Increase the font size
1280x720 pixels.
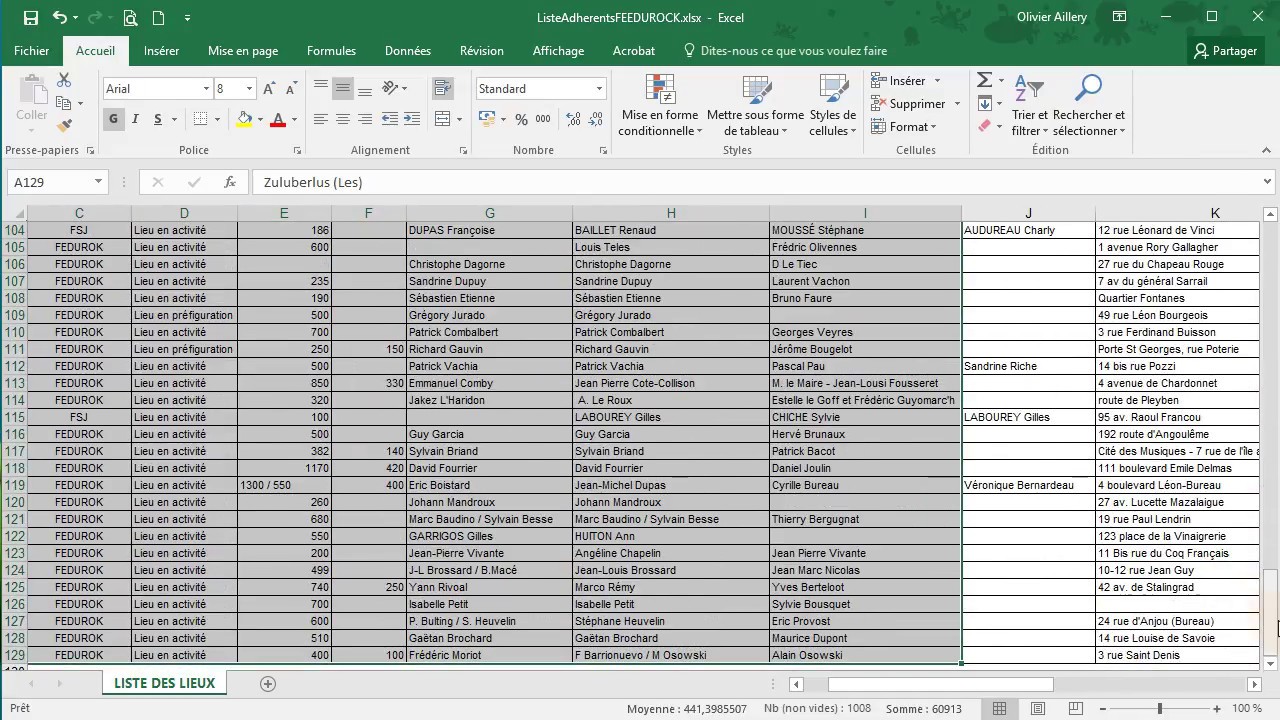[x=269, y=89]
